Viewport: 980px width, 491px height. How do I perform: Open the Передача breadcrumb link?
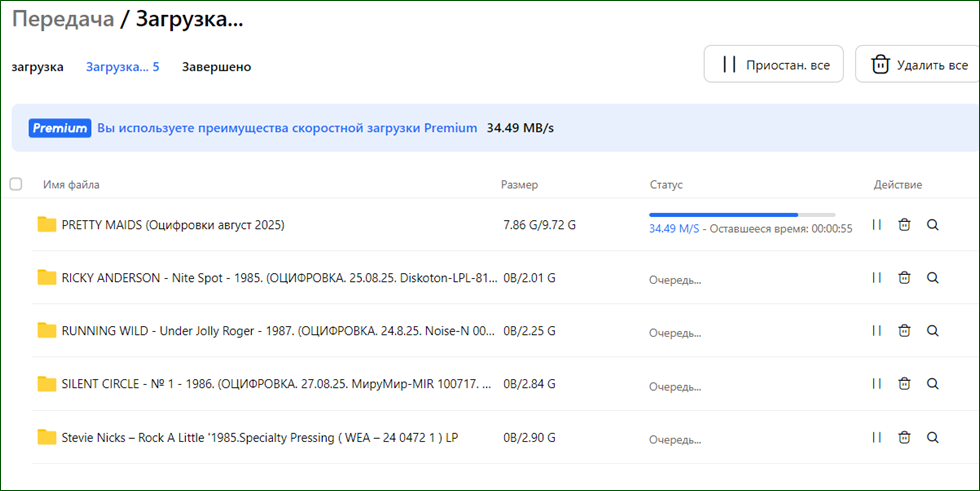pos(63,19)
